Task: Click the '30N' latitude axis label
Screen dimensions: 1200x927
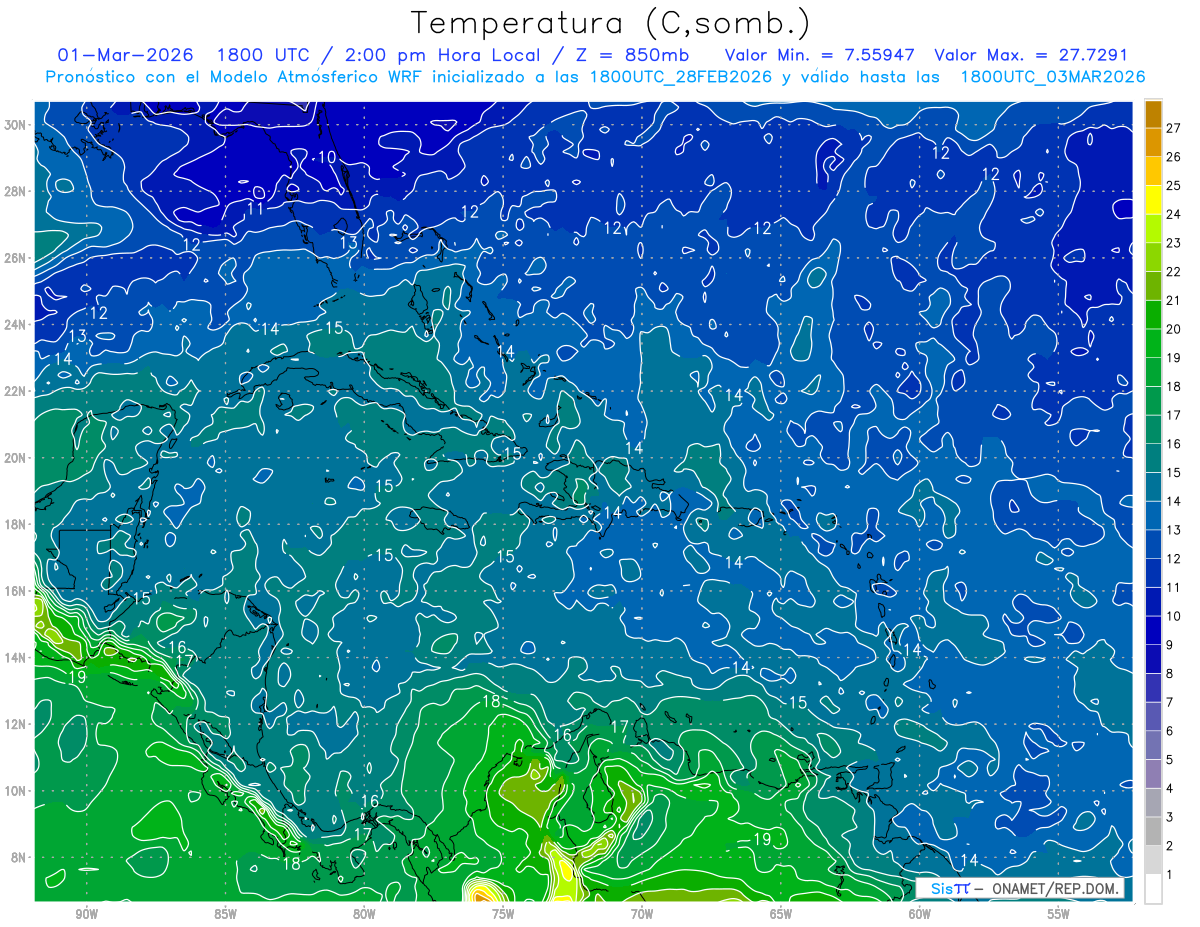Action: click(x=17, y=125)
